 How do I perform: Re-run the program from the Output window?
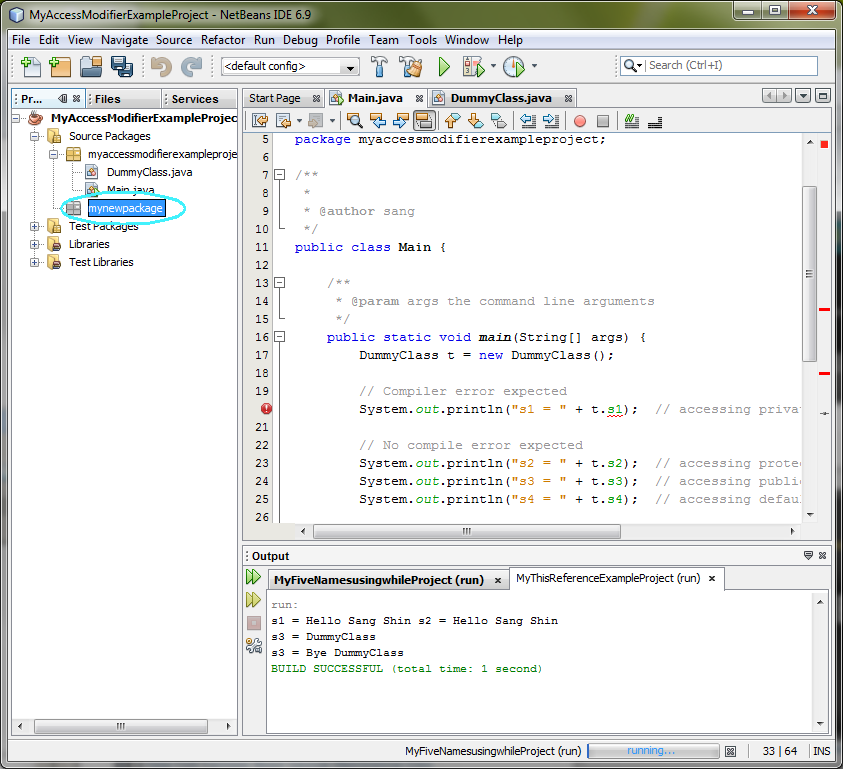coord(253,577)
